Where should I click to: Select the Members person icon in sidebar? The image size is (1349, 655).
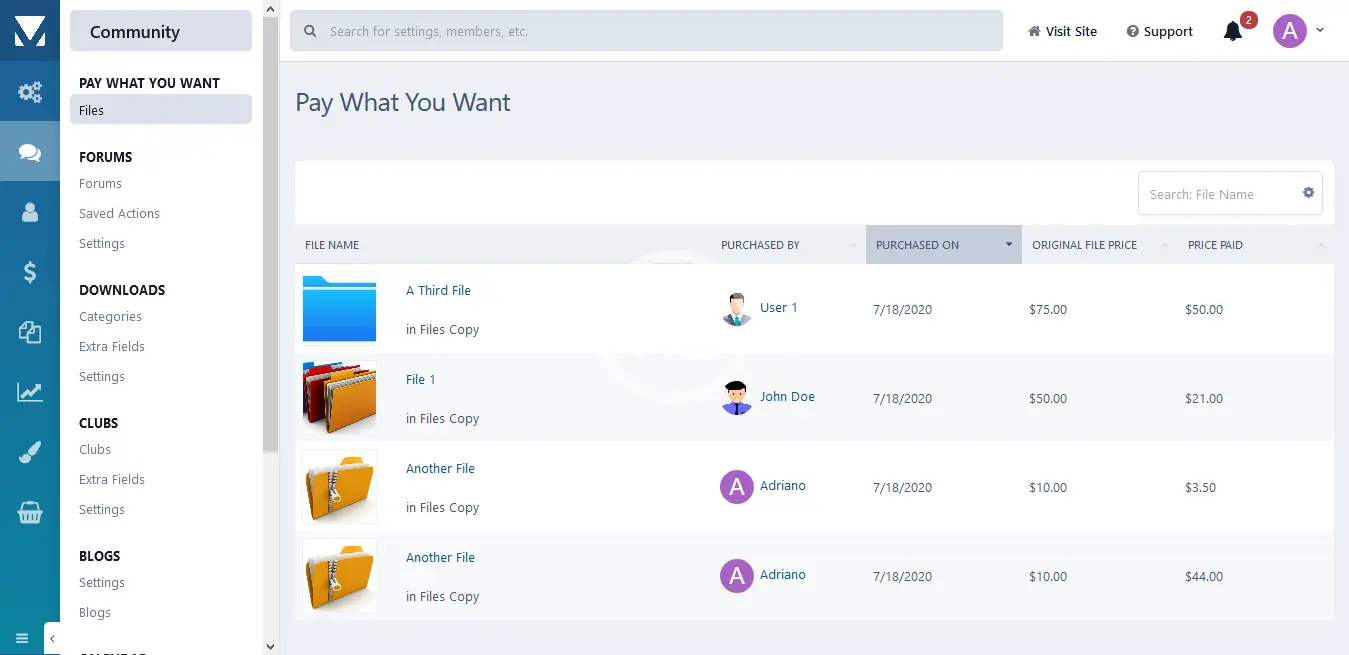(x=30, y=212)
